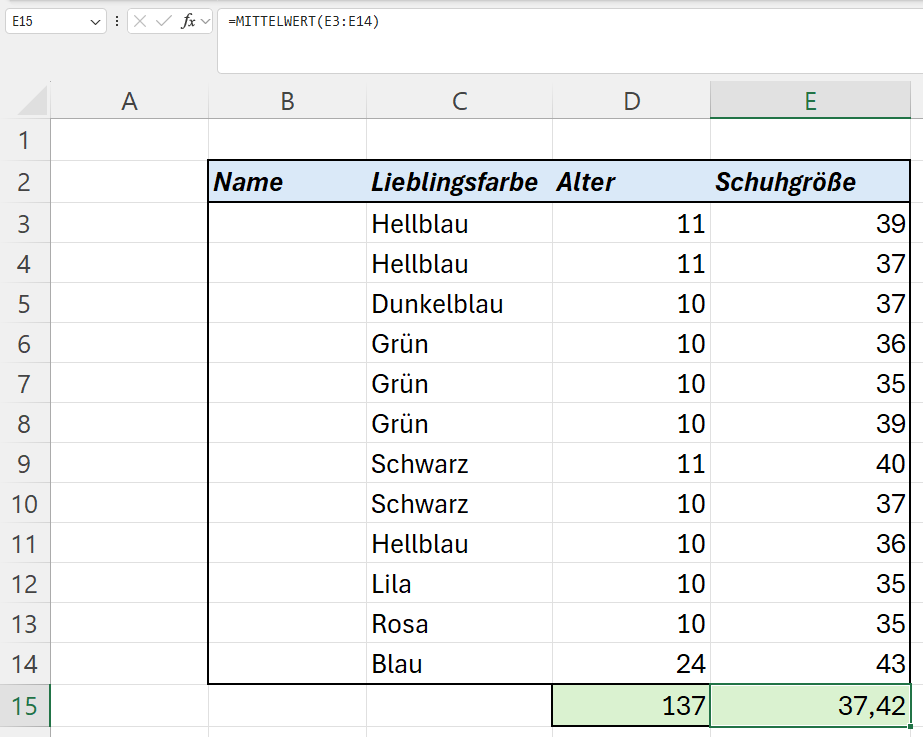The height and width of the screenshot is (737, 923).
Task: Select row 2 header
Action: pyautogui.click(x=24, y=182)
